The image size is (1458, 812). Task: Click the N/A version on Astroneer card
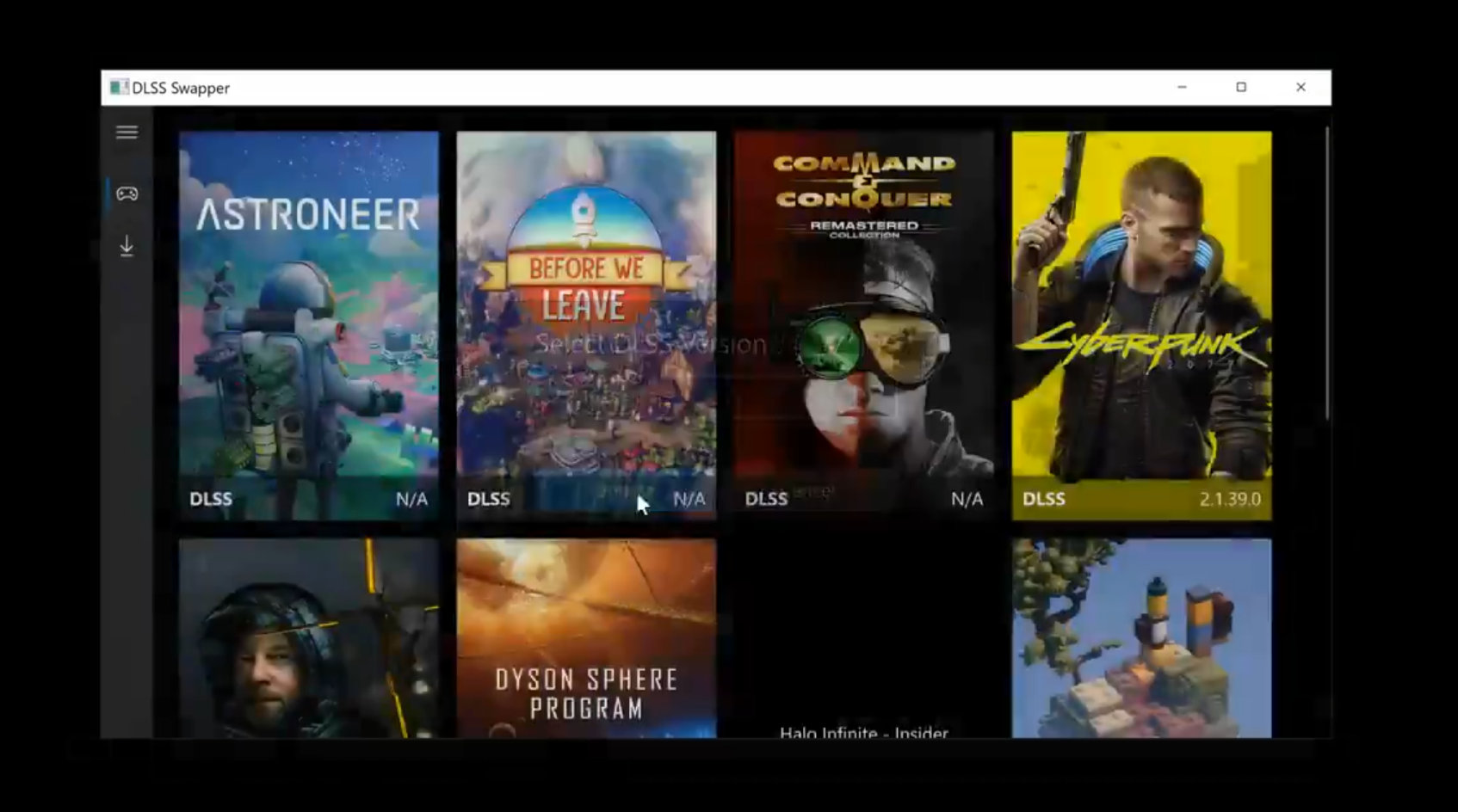[411, 500]
